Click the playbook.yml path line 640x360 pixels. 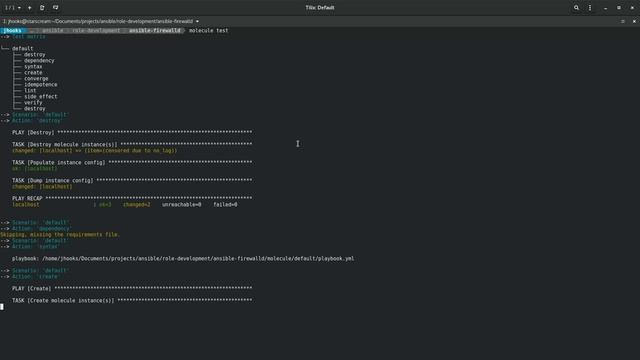click(x=183, y=258)
